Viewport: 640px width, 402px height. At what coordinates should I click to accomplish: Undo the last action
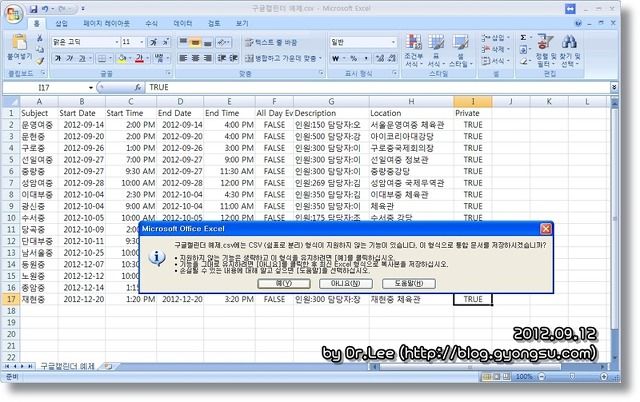pyautogui.click(x=45, y=9)
